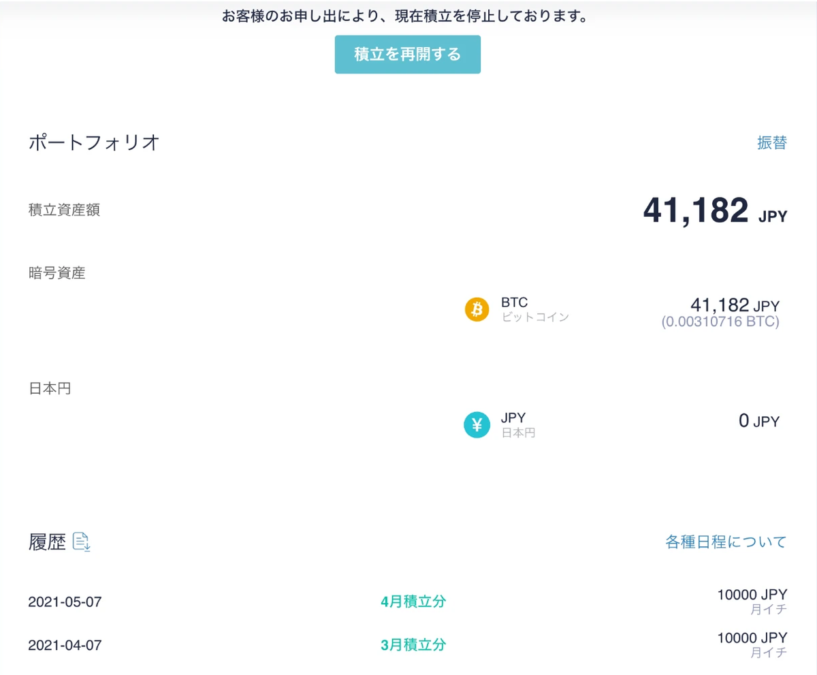Screen dimensions: 817x675
Task: Click the 3月積立分 entry
Action: point(413,645)
